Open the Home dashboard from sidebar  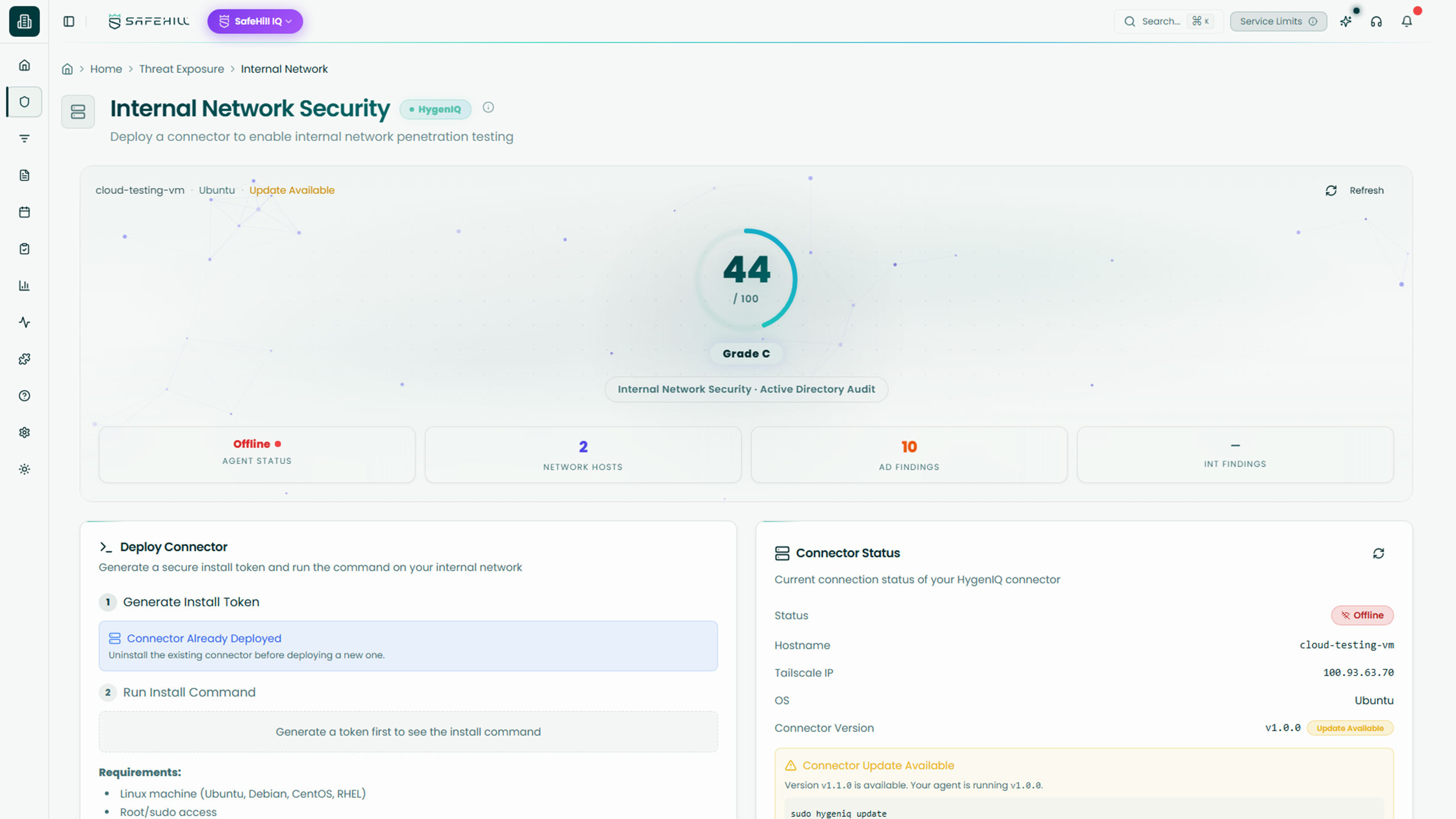coord(24,65)
